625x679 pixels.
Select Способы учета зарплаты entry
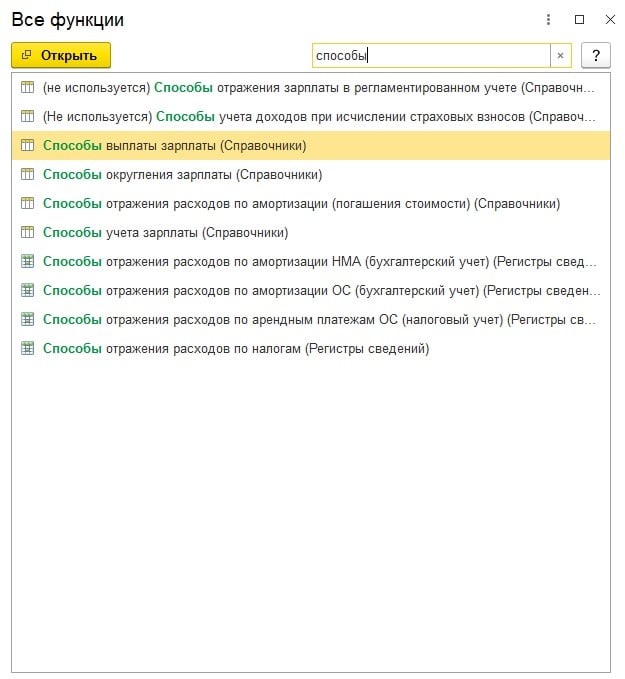tap(165, 233)
